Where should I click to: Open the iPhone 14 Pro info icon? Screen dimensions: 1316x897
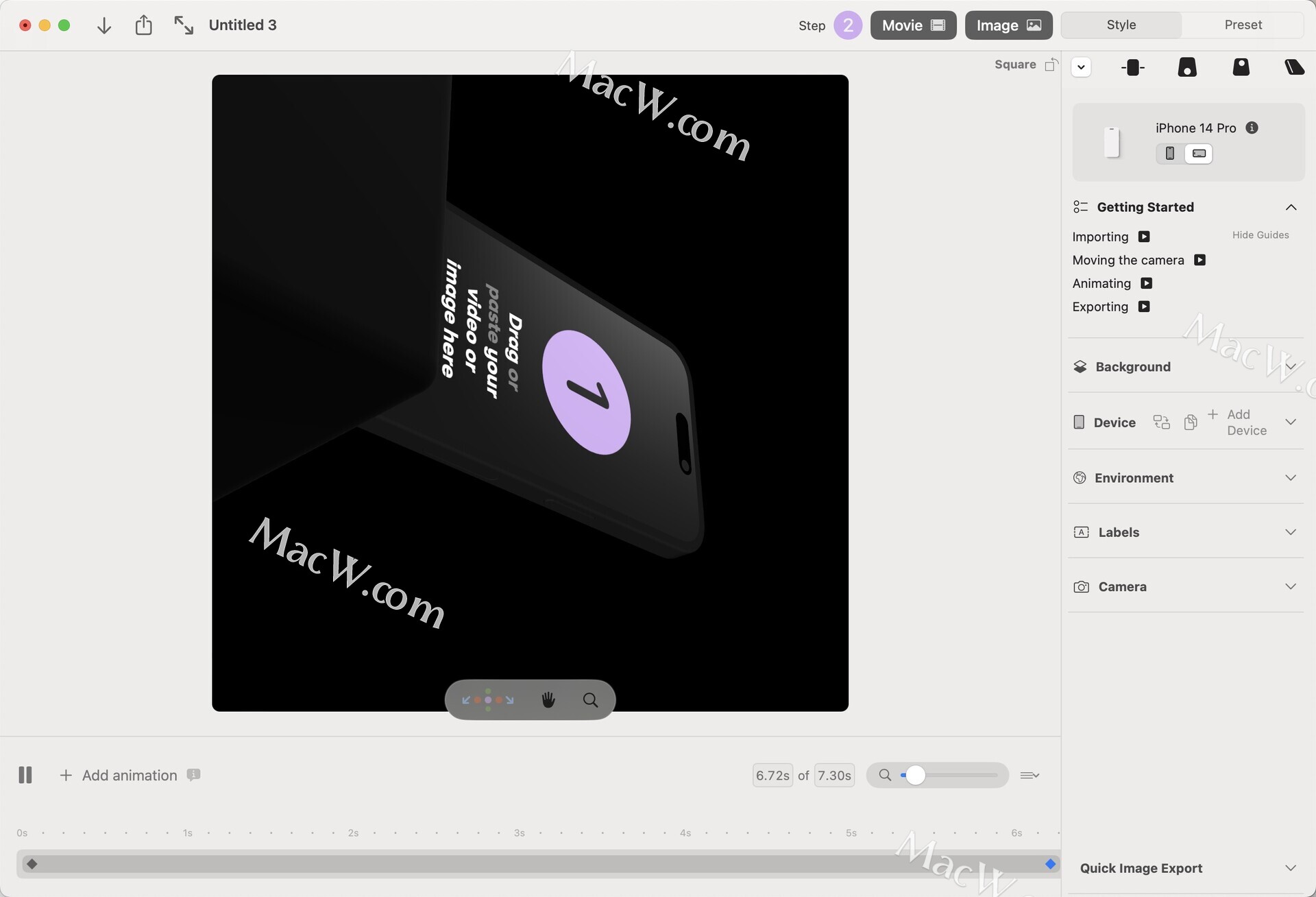(x=1252, y=128)
